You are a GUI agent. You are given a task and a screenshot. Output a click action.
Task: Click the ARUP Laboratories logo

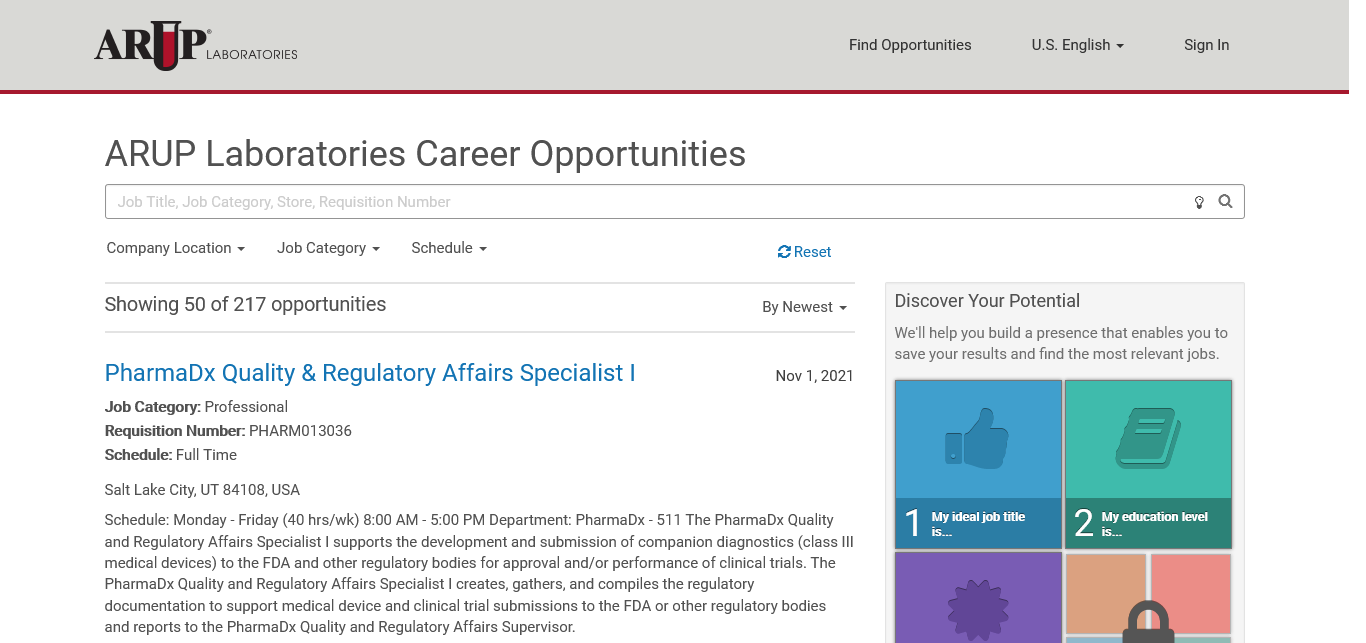196,46
